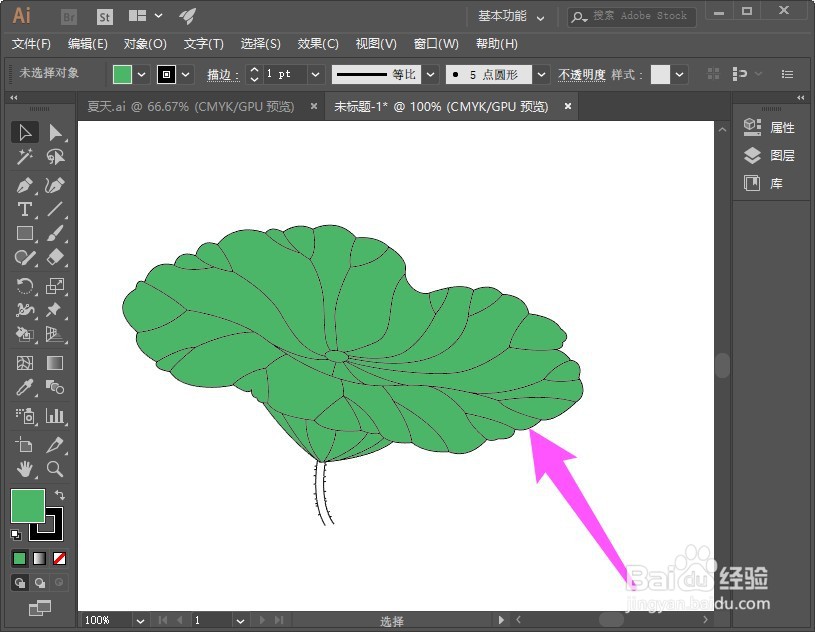
Task: Select the Eraser tool
Action: pos(55,257)
